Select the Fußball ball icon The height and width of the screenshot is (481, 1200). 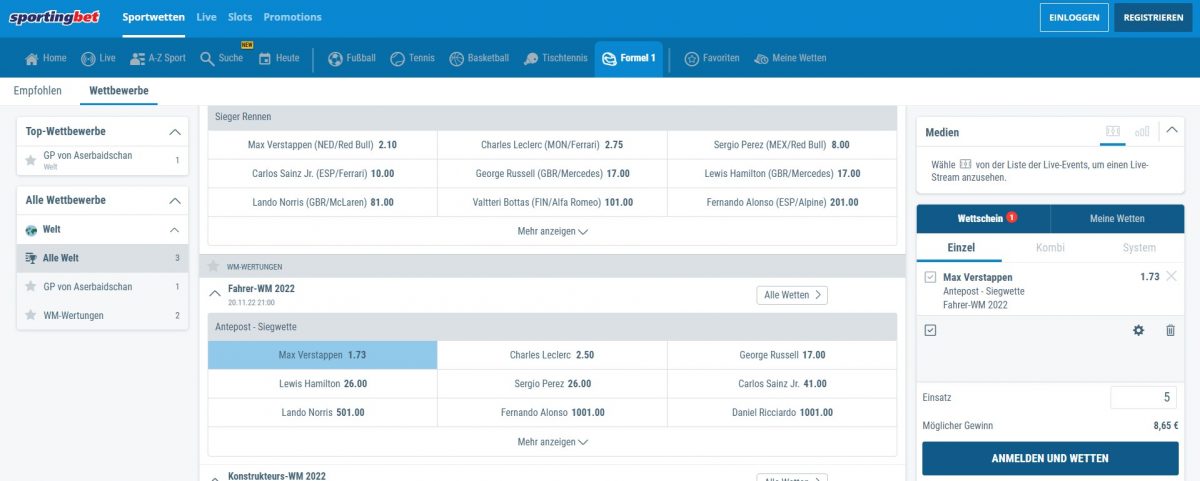pyautogui.click(x=335, y=58)
